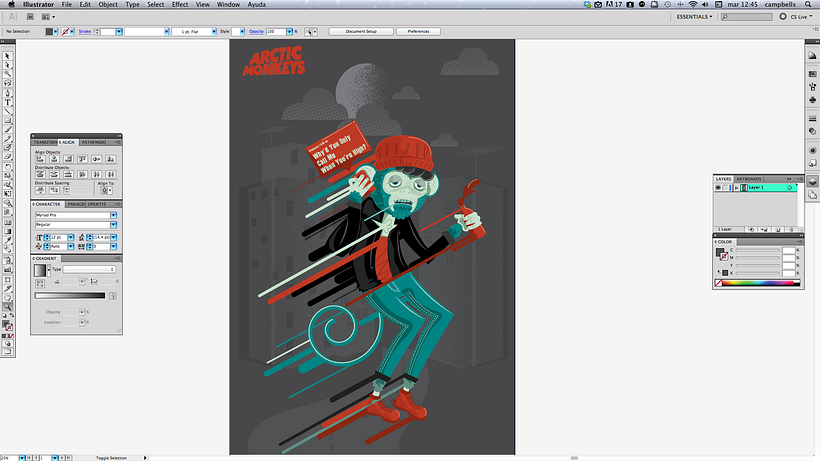The image size is (820, 461).
Task: Click the Wi-Fi menu bar icon
Action: click(x=693, y=4)
